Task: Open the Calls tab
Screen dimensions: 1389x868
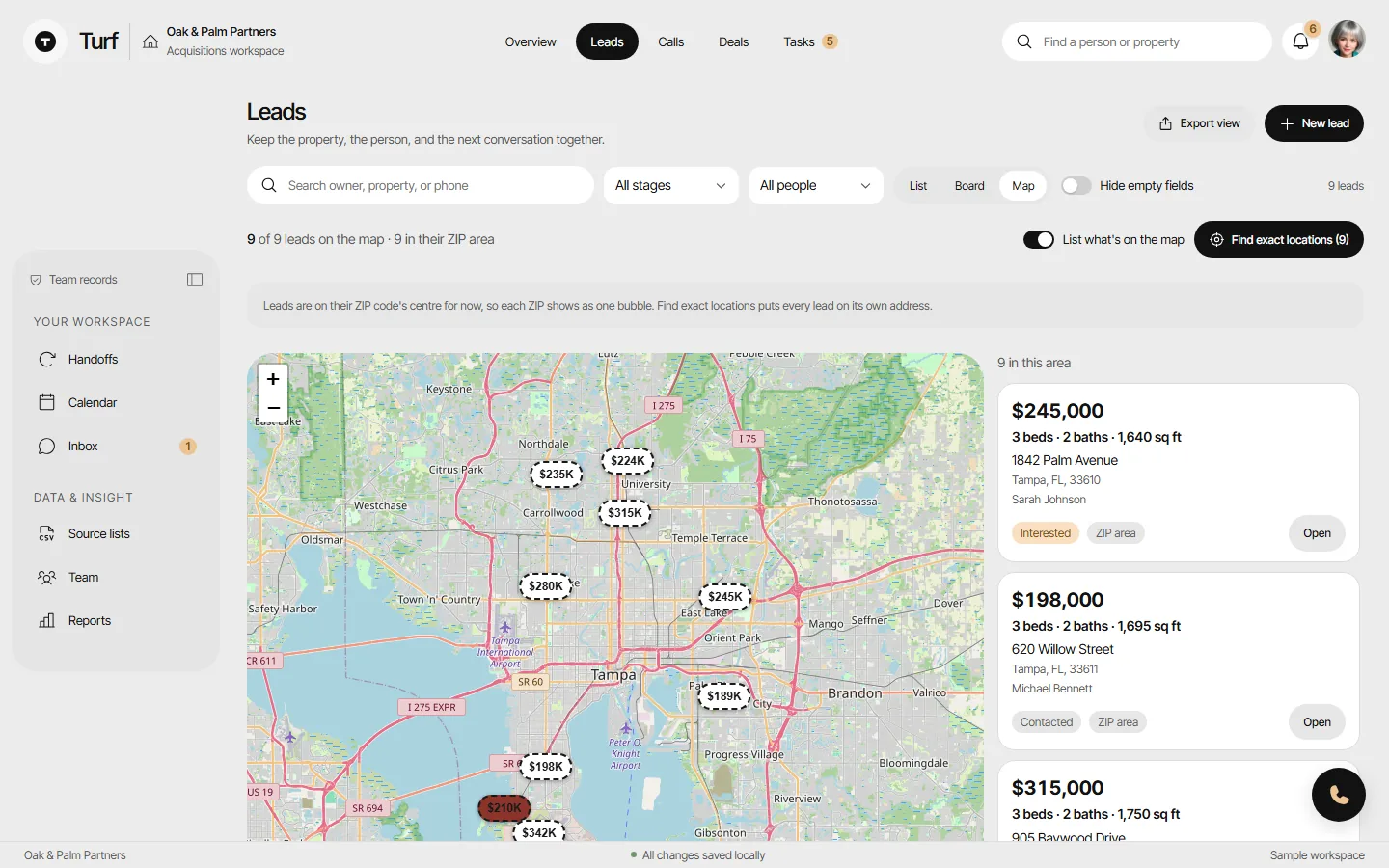Action: (671, 42)
